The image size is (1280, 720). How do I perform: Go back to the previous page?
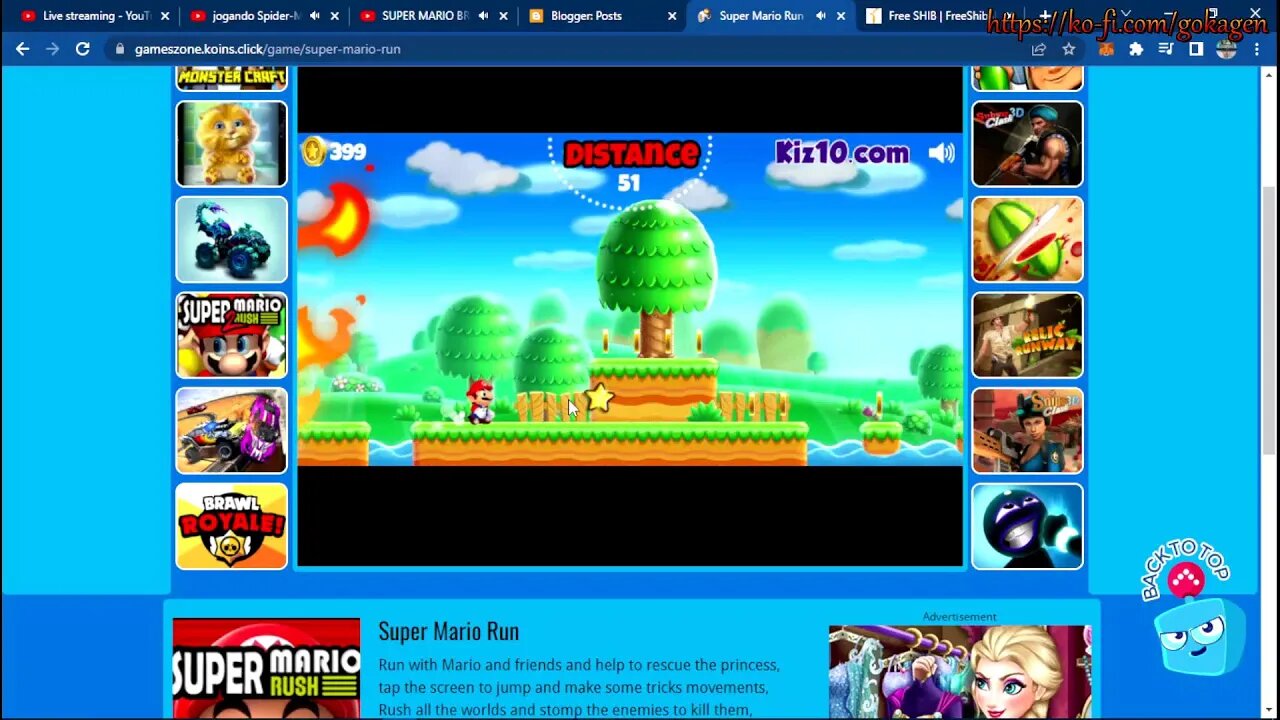(x=22, y=49)
